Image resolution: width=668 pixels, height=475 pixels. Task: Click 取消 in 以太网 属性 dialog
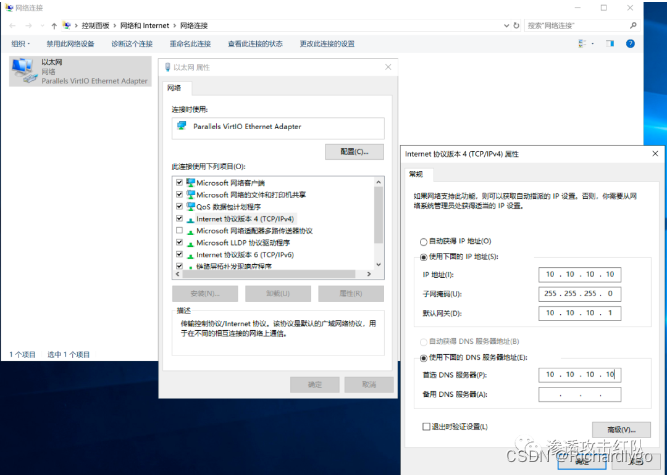[369, 385]
